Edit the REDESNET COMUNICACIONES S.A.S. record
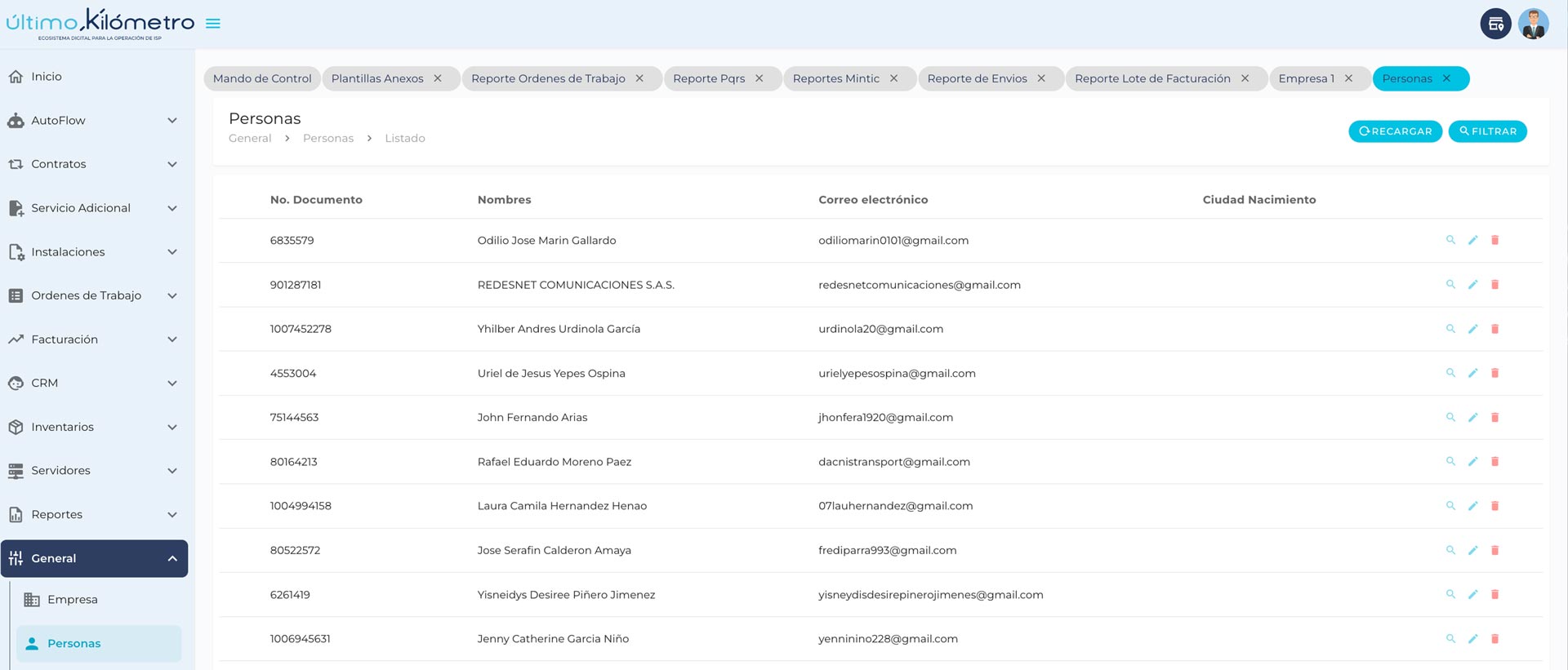 point(1472,285)
